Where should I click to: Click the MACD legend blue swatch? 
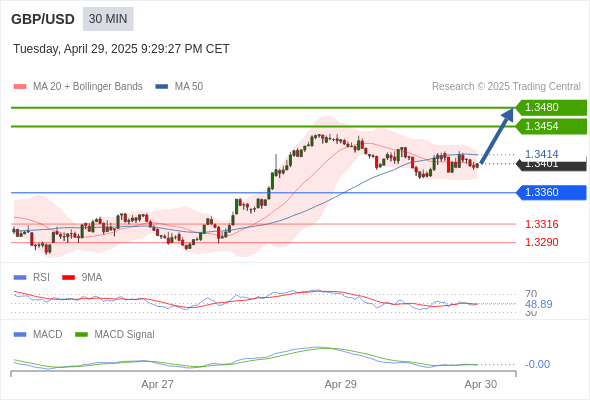[x=20, y=335]
